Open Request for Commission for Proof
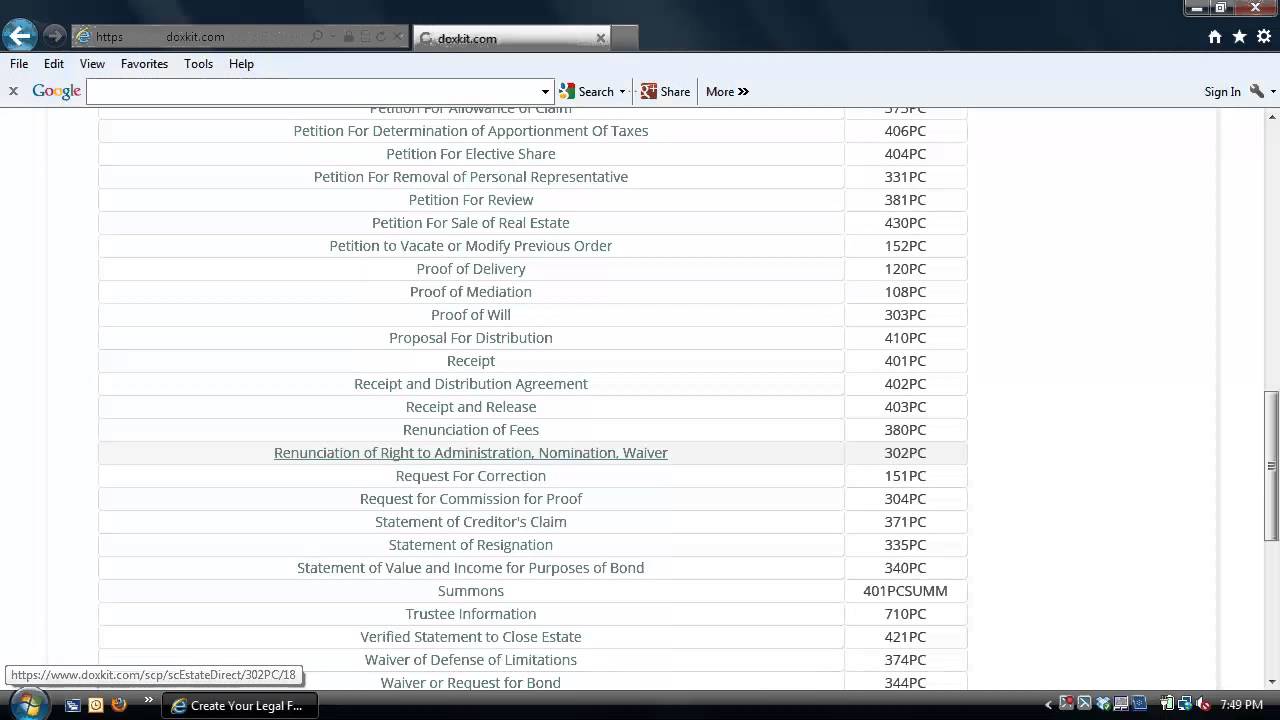Viewport: 1280px width, 720px height. point(471,499)
